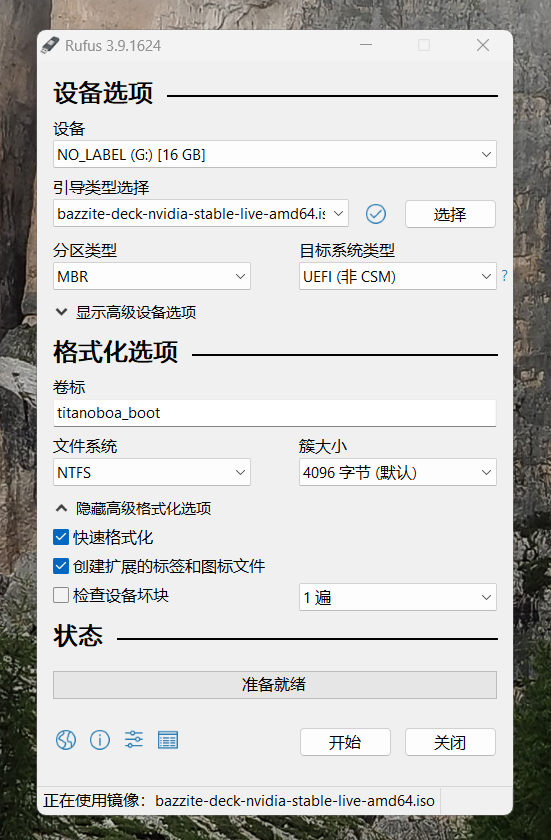
Task: Open the bazzite ISO boot selection dropdown
Action: (x=201, y=214)
